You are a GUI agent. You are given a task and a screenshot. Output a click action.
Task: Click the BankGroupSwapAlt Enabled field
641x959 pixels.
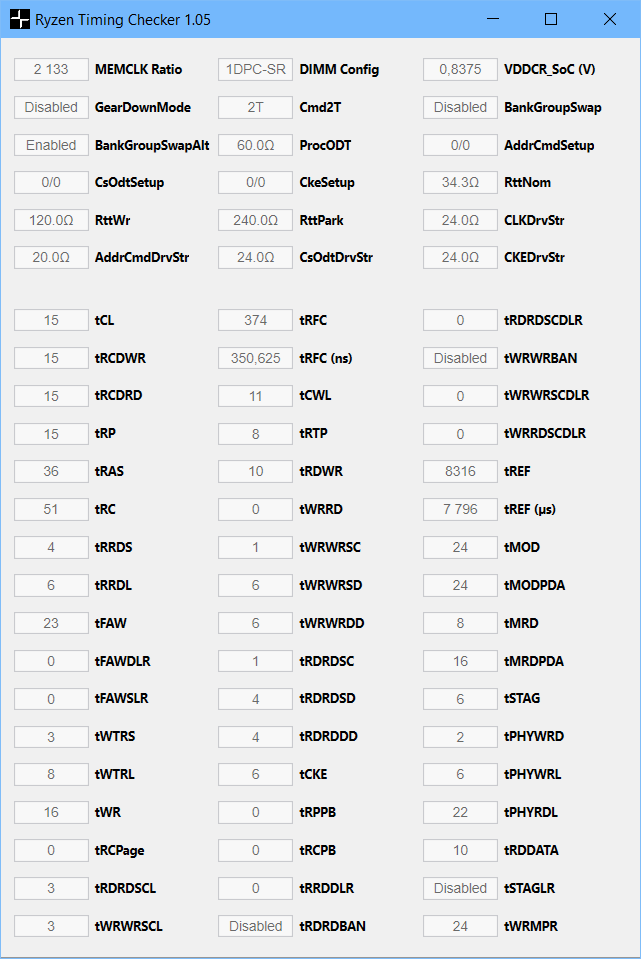pos(51,145)
